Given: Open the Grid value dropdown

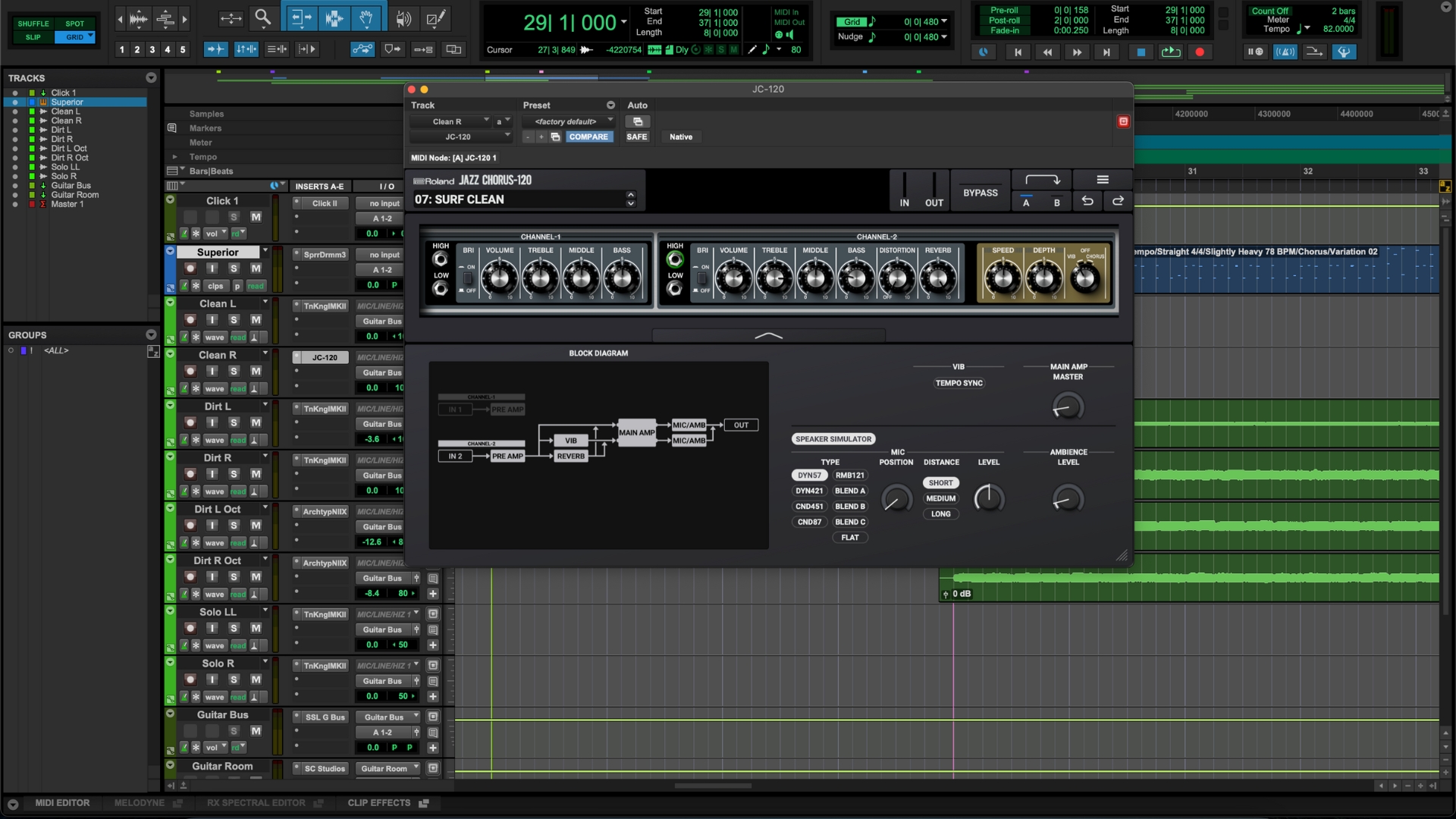Looking at the screenshot, I should pyautogui.click(x=944, y=22).
